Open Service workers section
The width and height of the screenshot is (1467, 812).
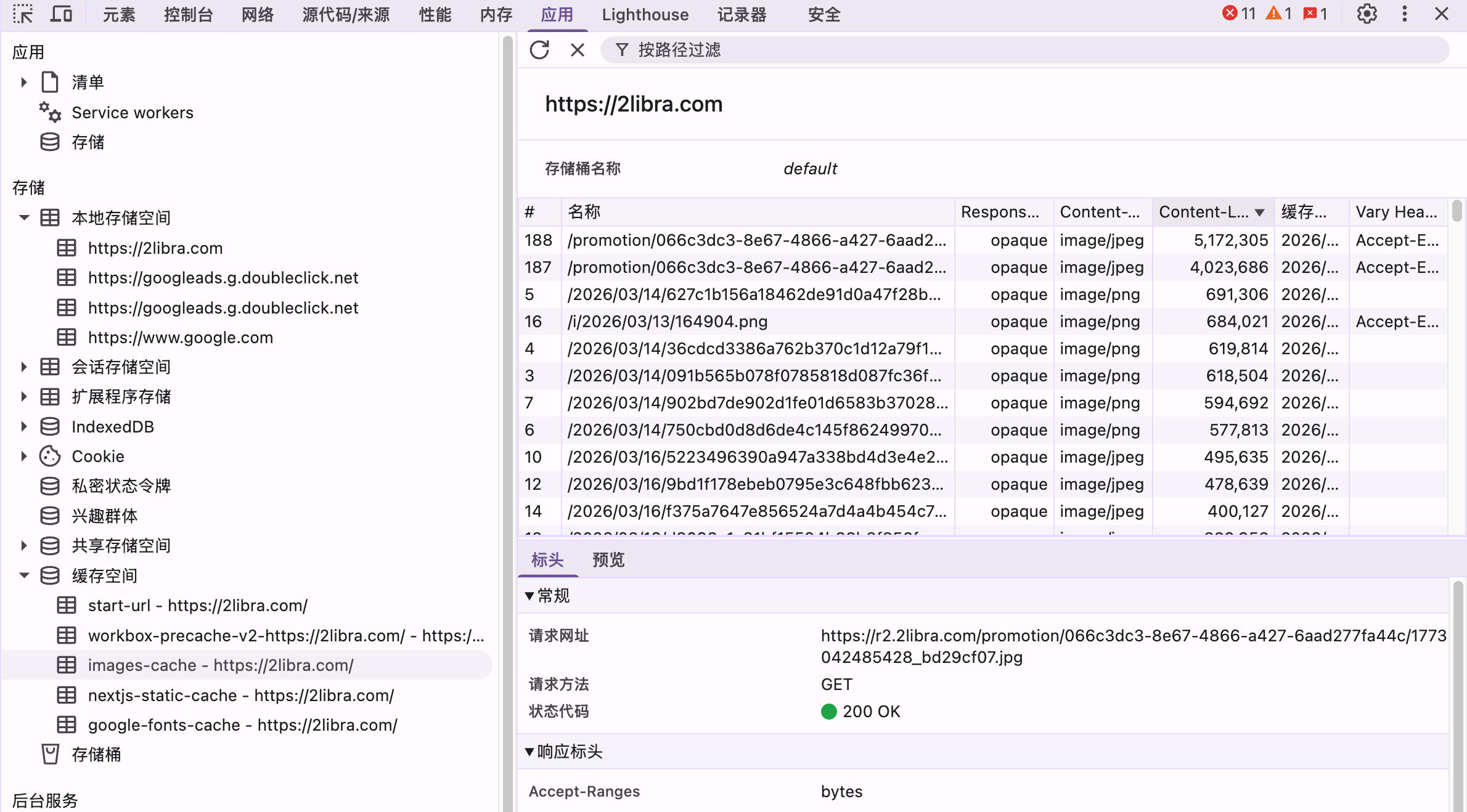tap(132, 113)
